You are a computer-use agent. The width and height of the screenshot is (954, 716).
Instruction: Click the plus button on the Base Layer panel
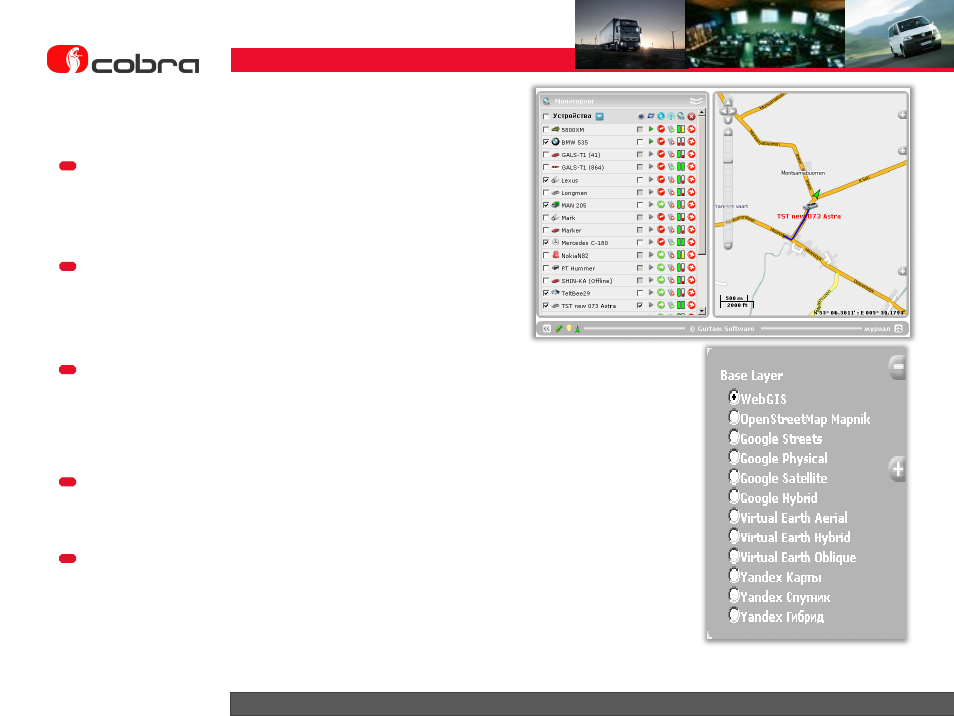pos(897,469)
